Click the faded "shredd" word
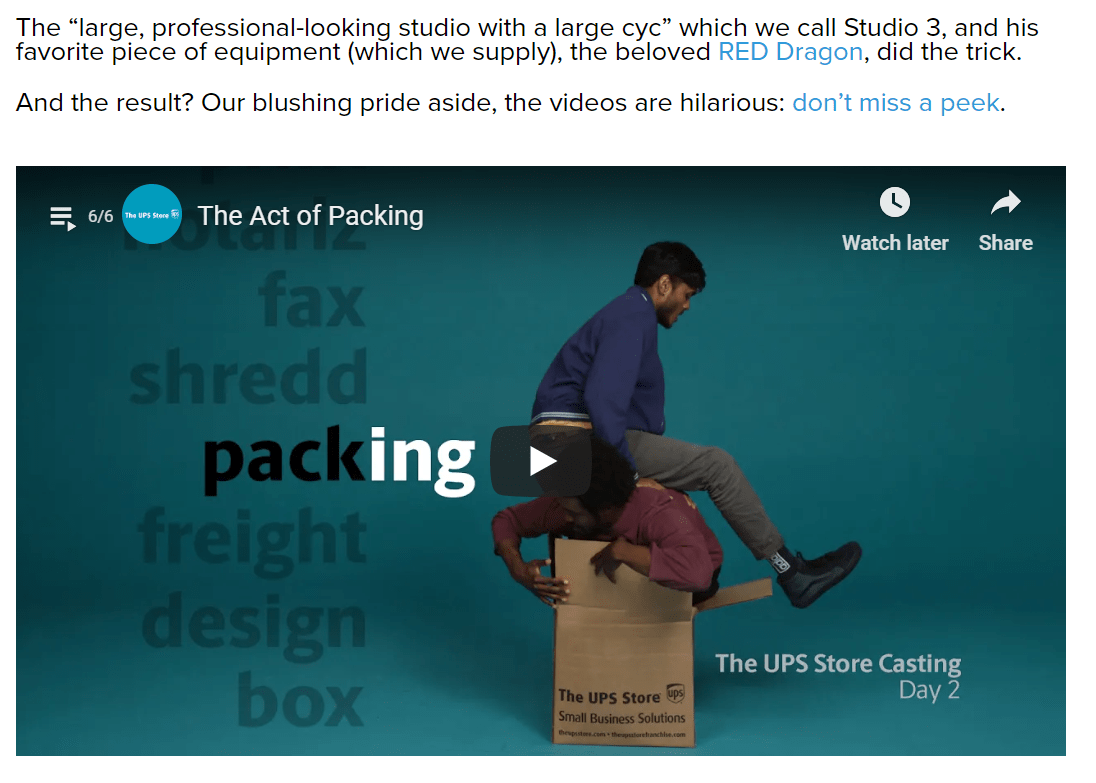Screen dimensions: 1096x783 pyautogui.click(x=248, y=377)
